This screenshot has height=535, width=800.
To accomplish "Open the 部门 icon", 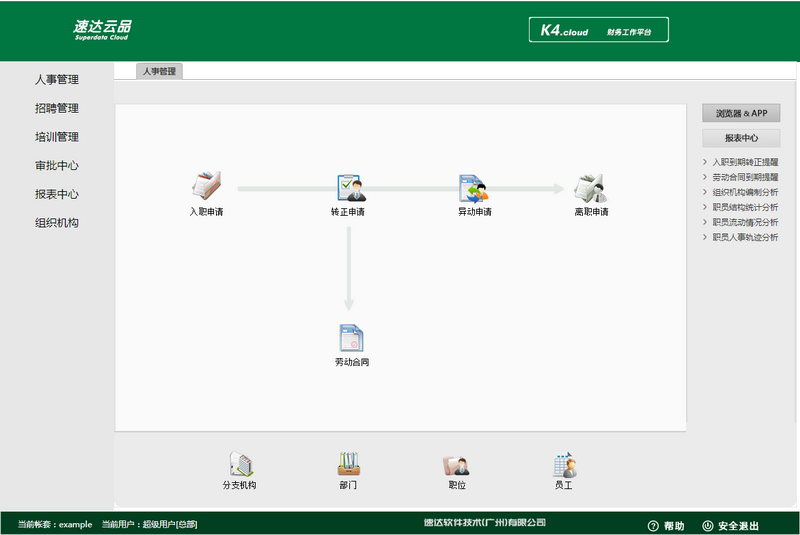I will [348, 465].
